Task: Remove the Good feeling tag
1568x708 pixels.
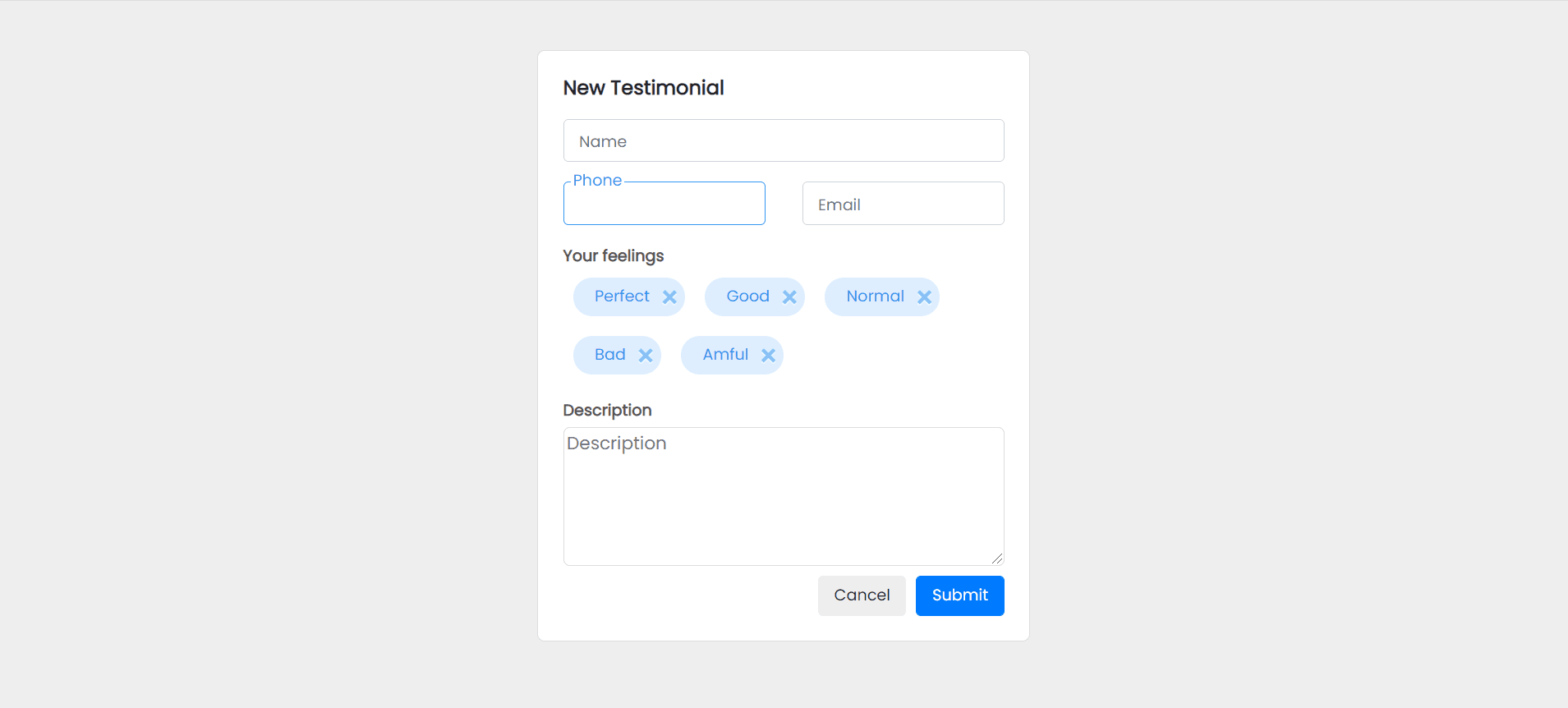Action: coord(789,297)
